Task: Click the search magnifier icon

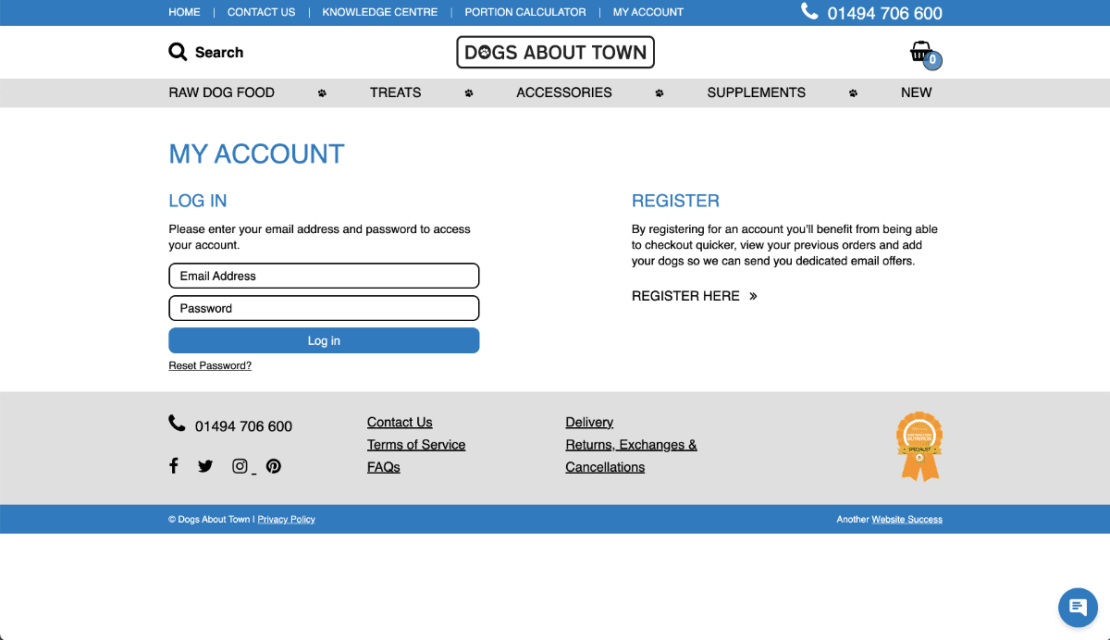Action: click(178, 52)
